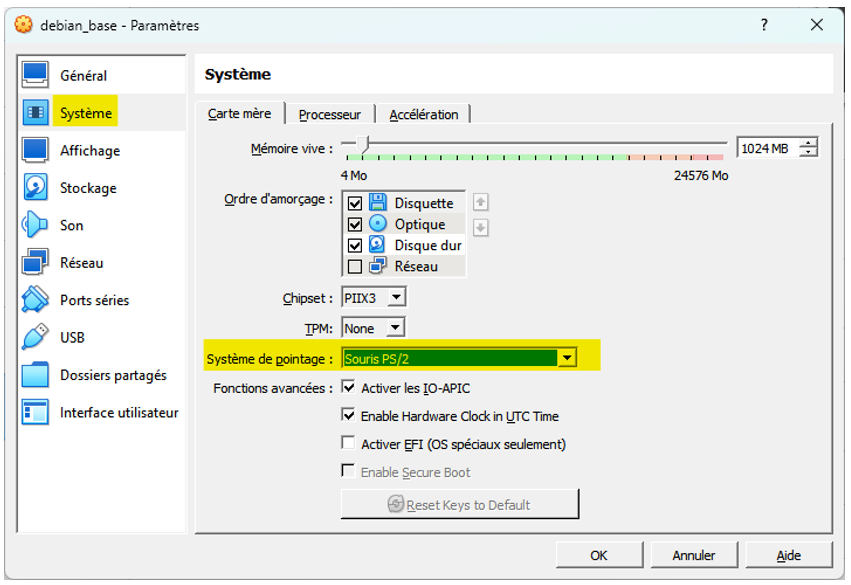Enable the Activer EFI checkbox

tap(348, 443)
